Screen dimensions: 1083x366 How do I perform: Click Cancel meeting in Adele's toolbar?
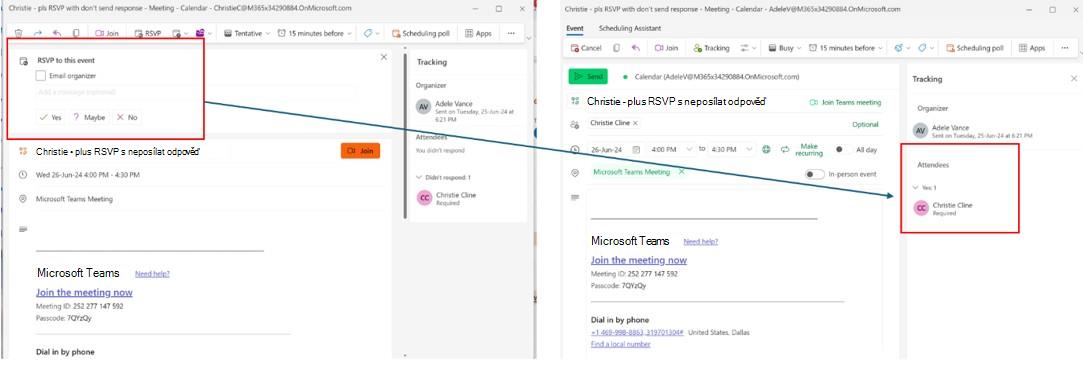coord(586,48)
